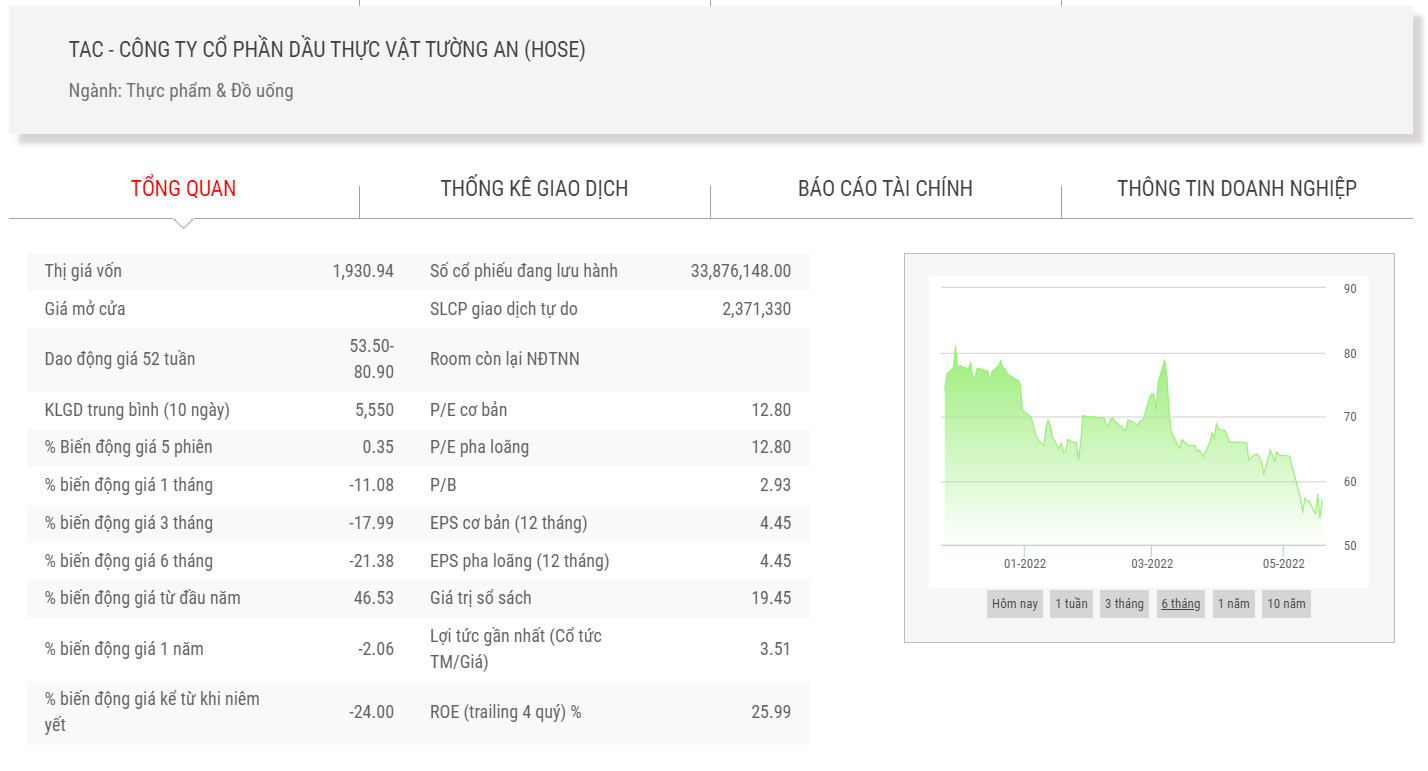Image resolution: width=1428 pixels, height=771 pixels.
Task: Click the company title TAC - CÔNG TY CỔ PHẦN DẦU THỰC VẬT TƯỜNG AN
Action: (327, 49)
